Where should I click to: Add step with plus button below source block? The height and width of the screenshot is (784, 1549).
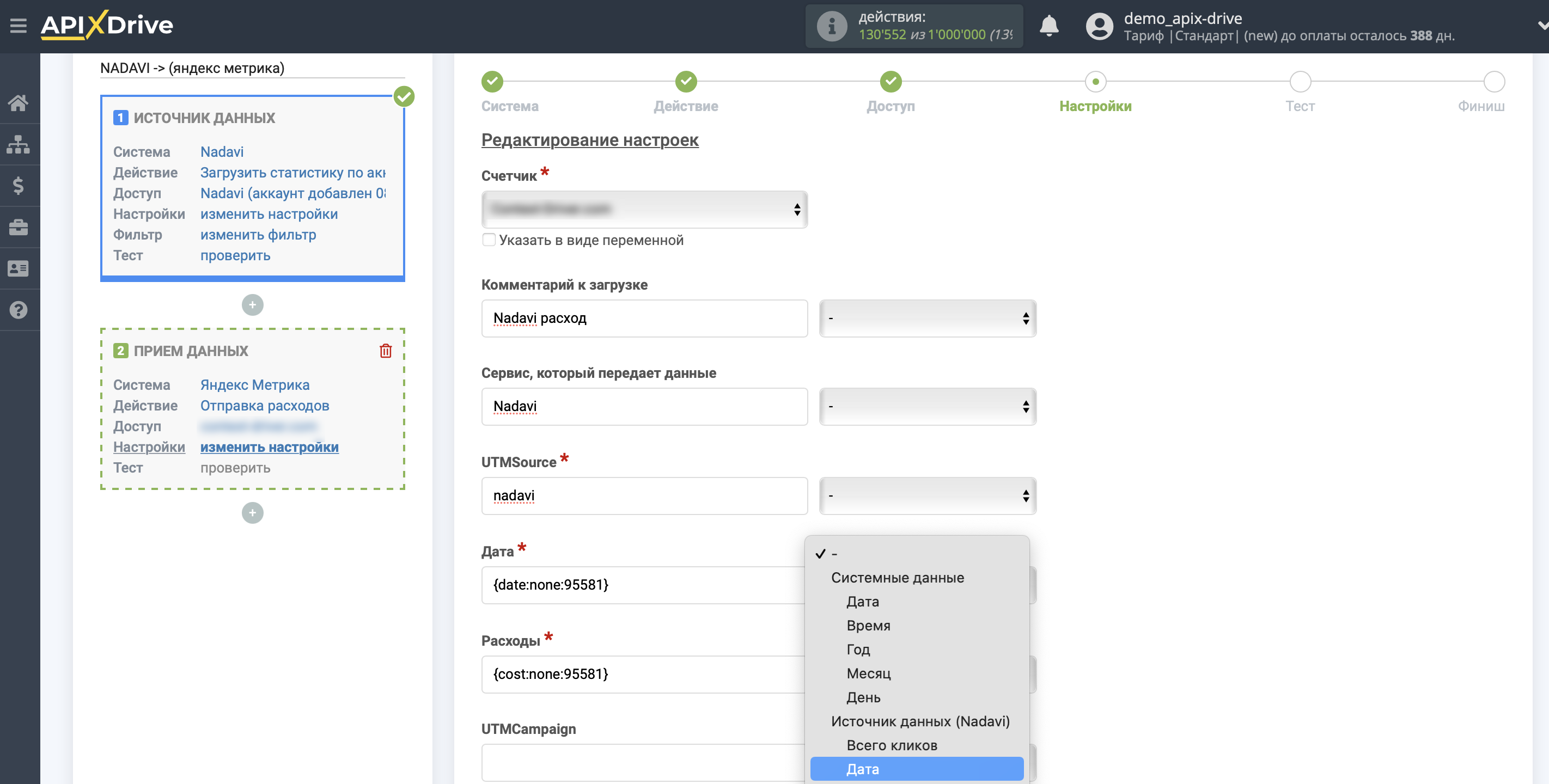pos(252,305)
